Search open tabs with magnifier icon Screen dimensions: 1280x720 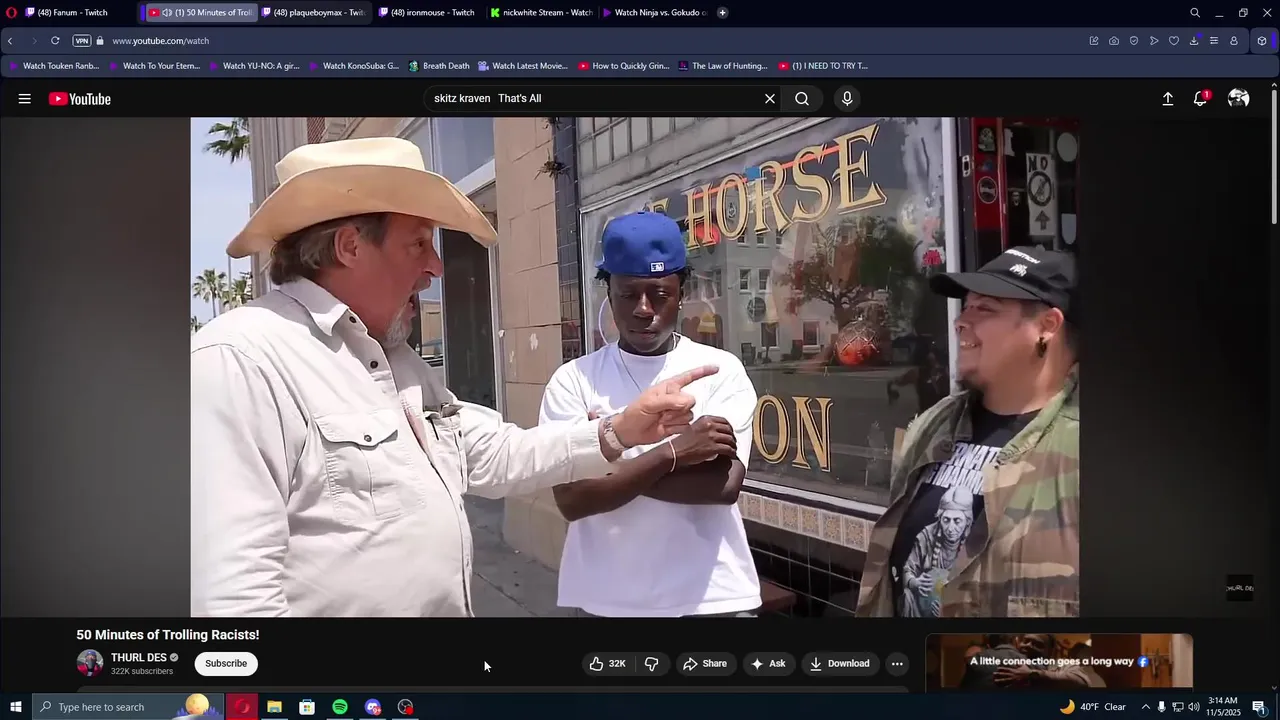pyautogui.click(x=1195, y=13)
